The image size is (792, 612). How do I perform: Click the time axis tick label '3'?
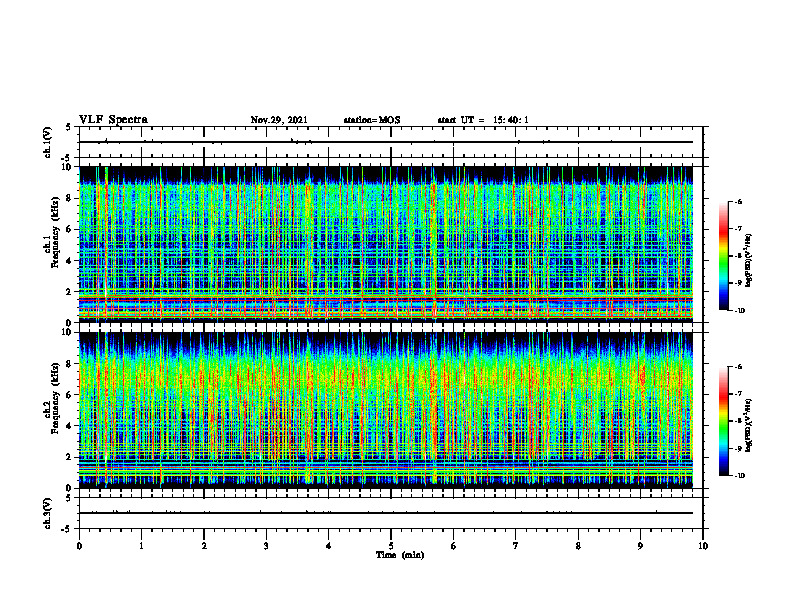point(266,546)
